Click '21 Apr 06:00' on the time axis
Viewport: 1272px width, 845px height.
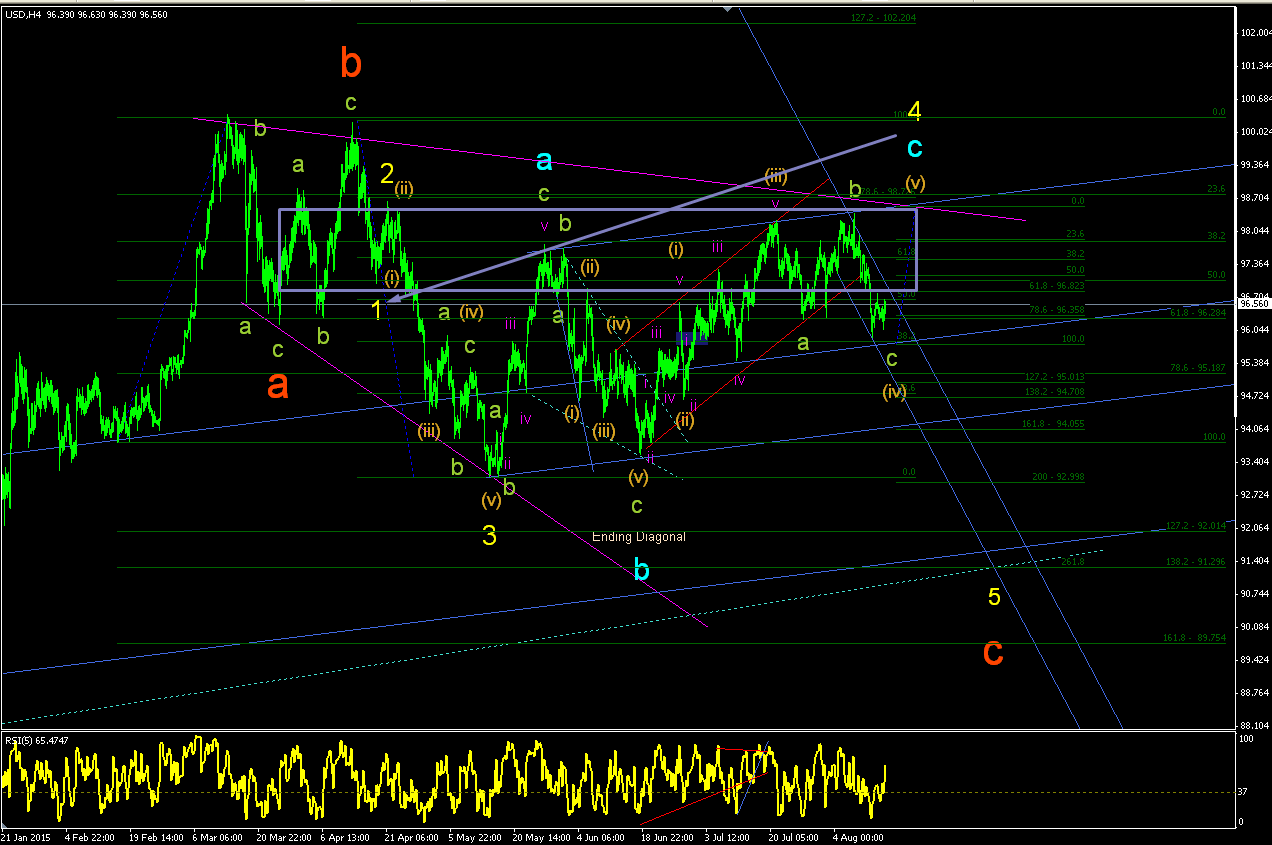[x=411, y=836]
